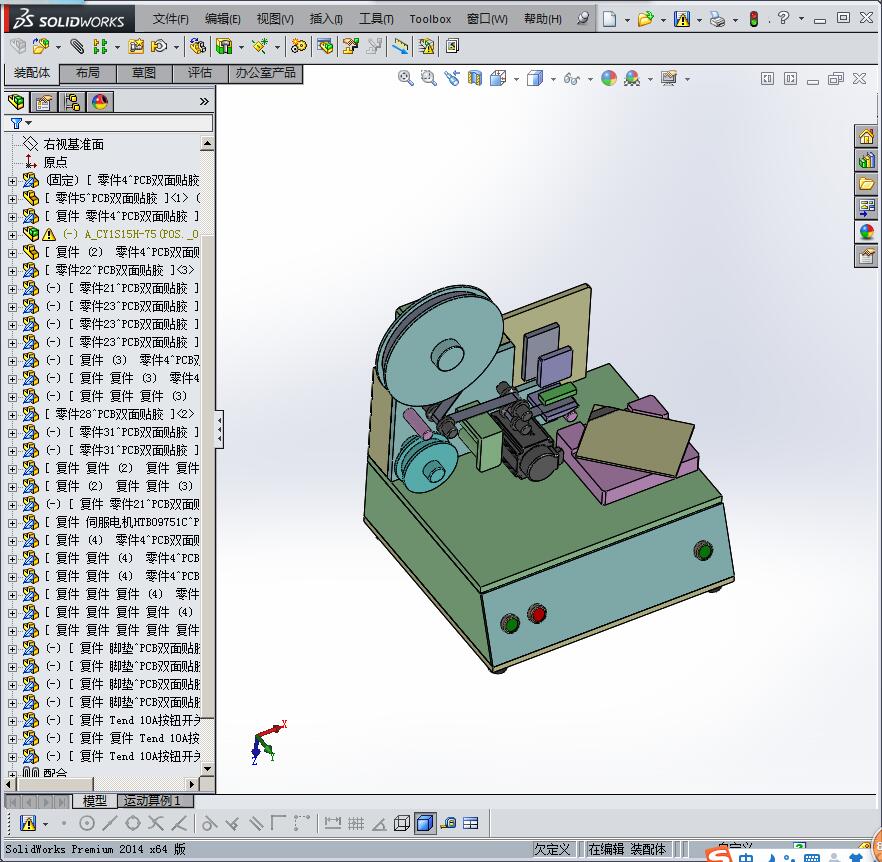Screen dimensions: 882x862
Task: Open the 插入(I) menu
Action: (x=326, y=19)
